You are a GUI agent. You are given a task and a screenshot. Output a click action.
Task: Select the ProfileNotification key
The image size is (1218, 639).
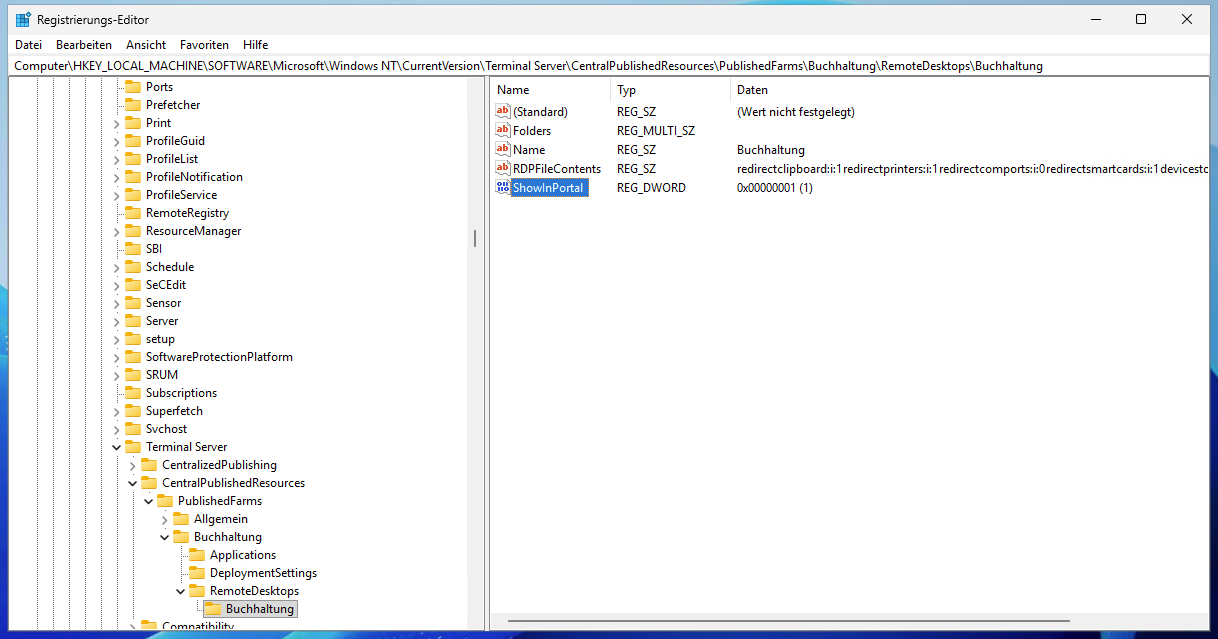coord(194,177)
